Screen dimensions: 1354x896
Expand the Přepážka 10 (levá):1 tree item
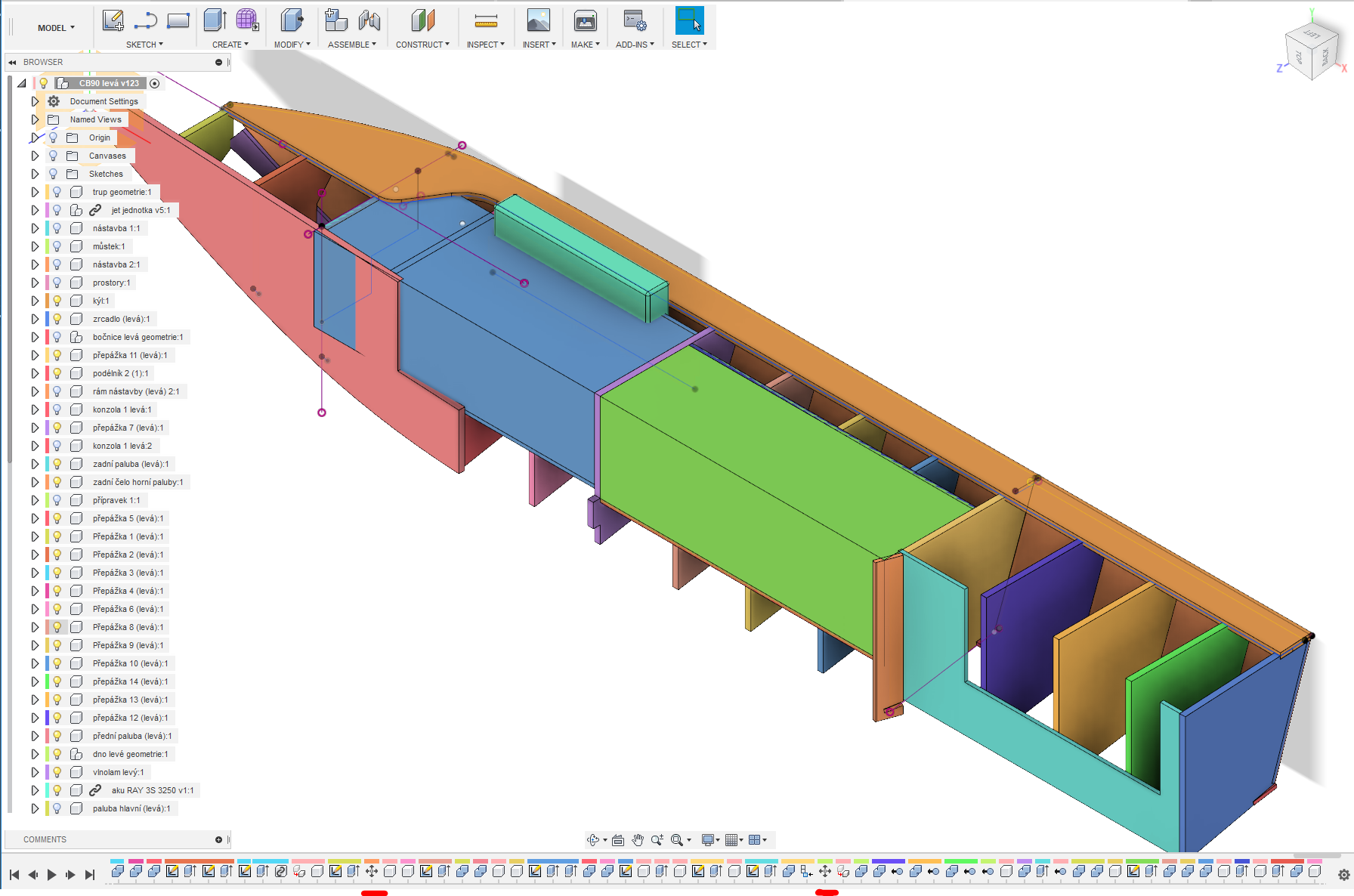[x=35, y=663]
